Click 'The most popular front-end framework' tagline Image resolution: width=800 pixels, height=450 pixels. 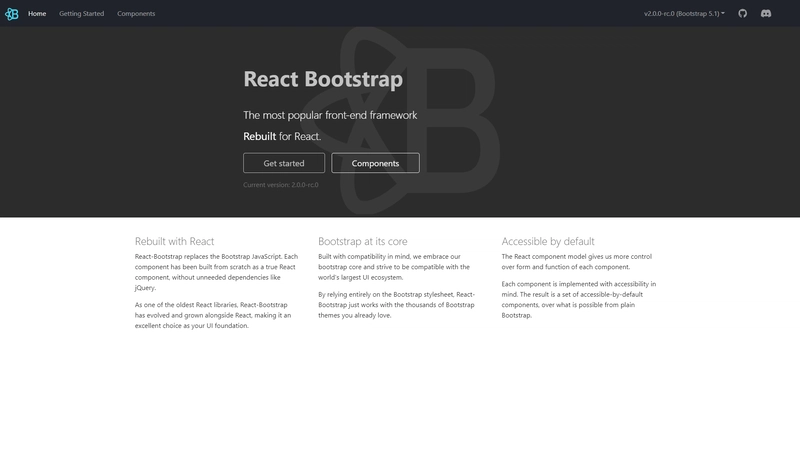pos(330,115)
